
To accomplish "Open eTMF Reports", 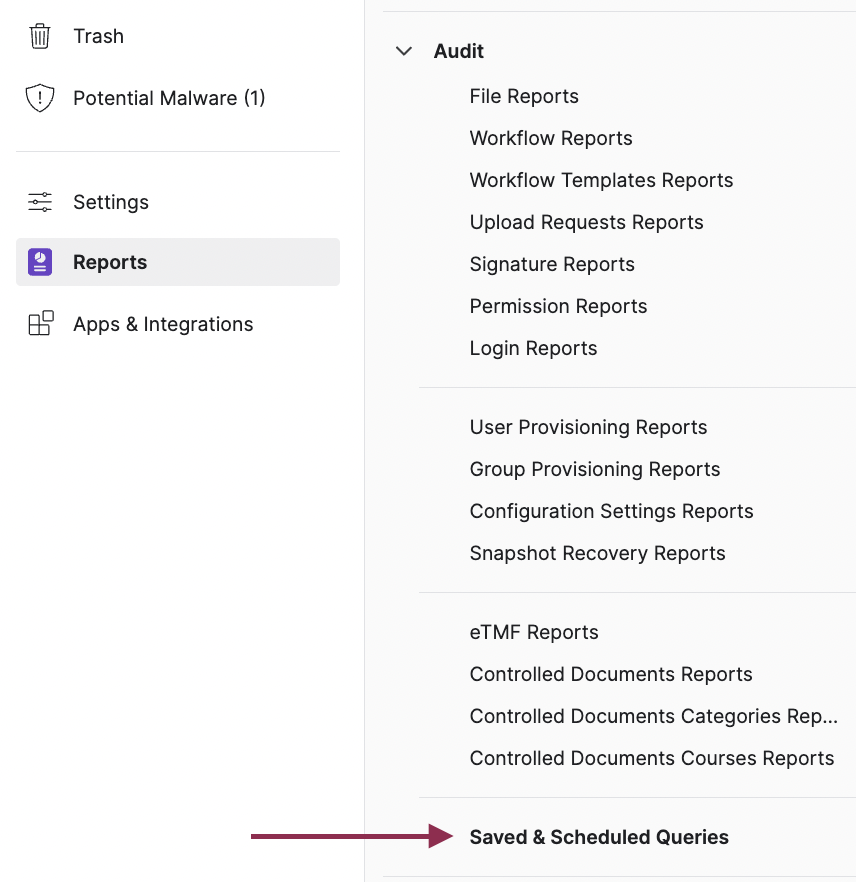I will coord(534,632).
